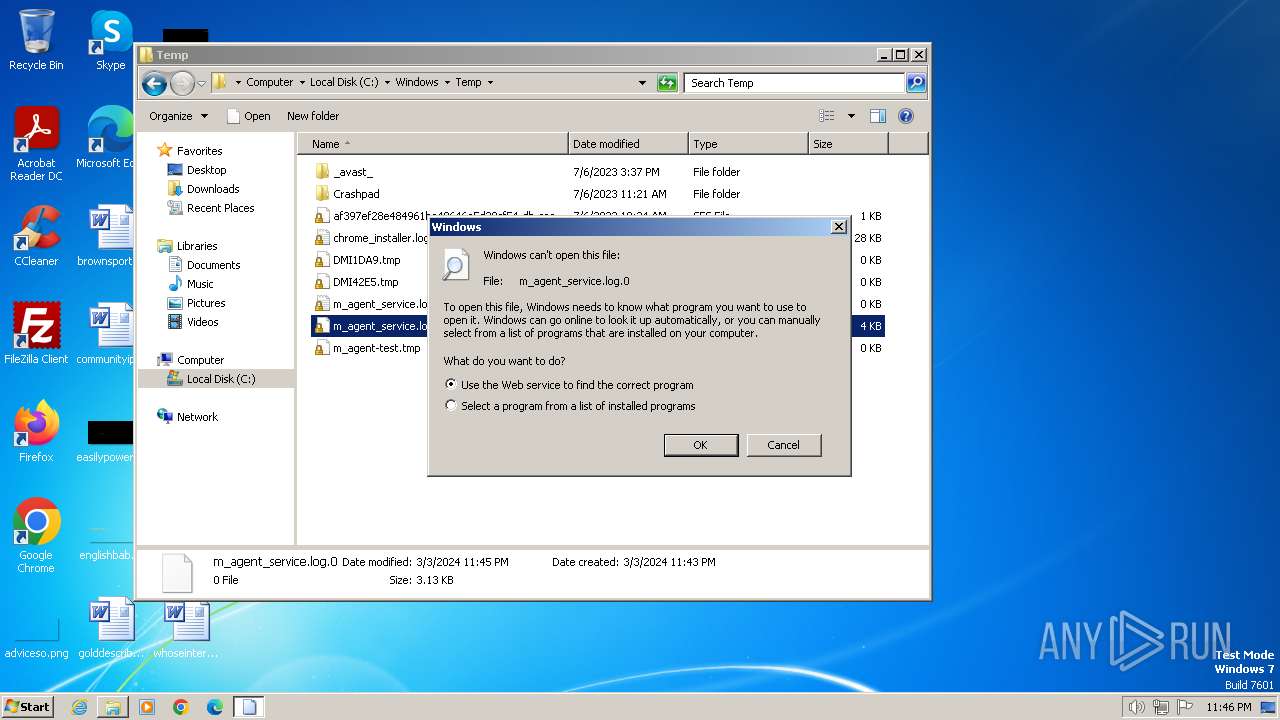Open the Edge taskbar icon

coord(215,707)
